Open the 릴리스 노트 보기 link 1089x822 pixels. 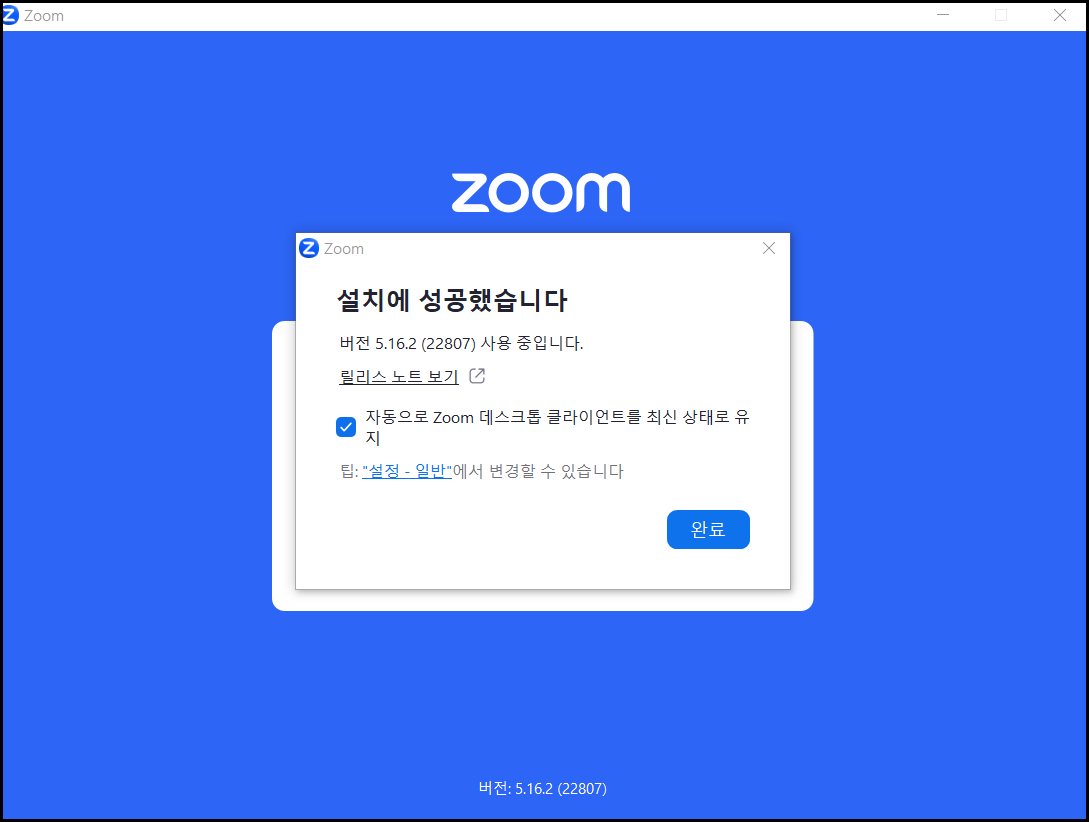[399, 376]
